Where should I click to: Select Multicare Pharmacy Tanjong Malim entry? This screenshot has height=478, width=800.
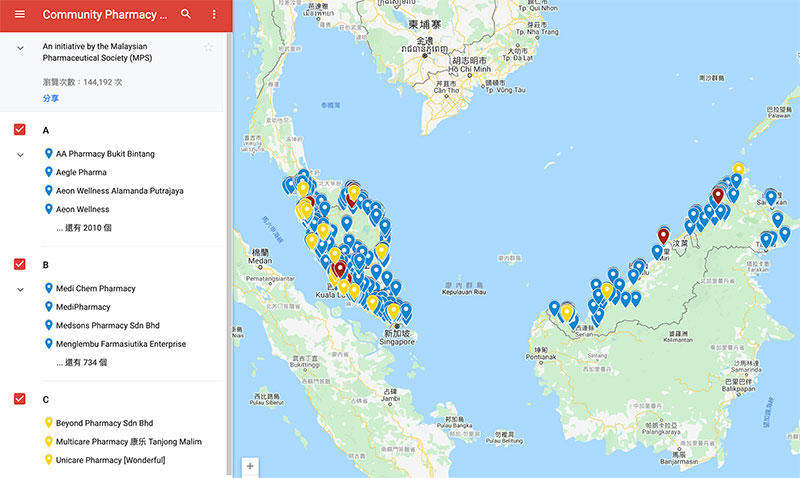pos(129,442)
